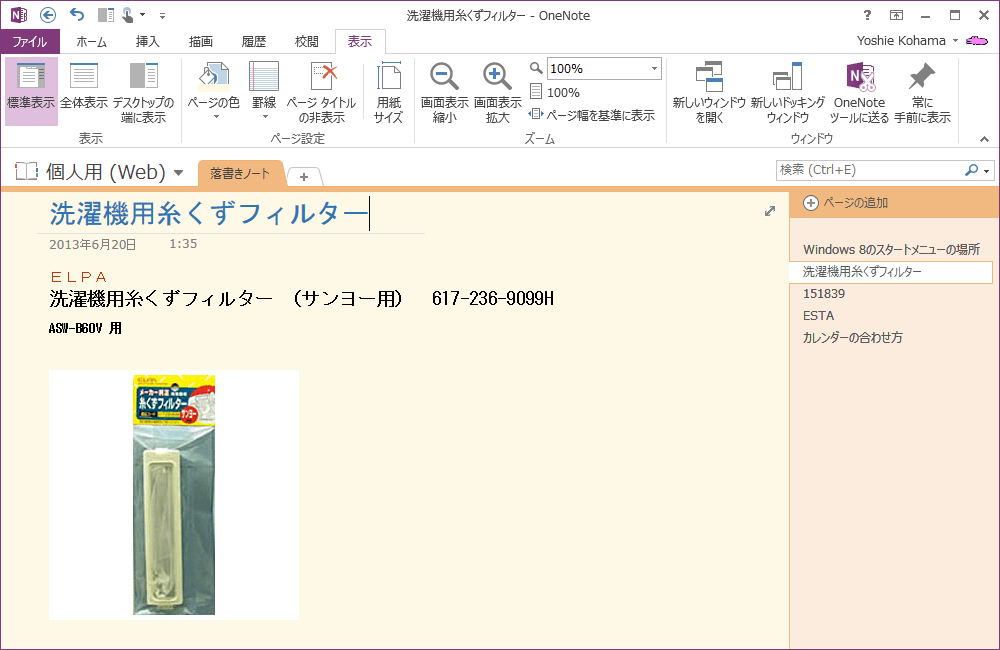Open the touch/mouse mode dropdown arrow
Image resolution: width=1000 pixels, height=650 pixels.
pos(142,15)
